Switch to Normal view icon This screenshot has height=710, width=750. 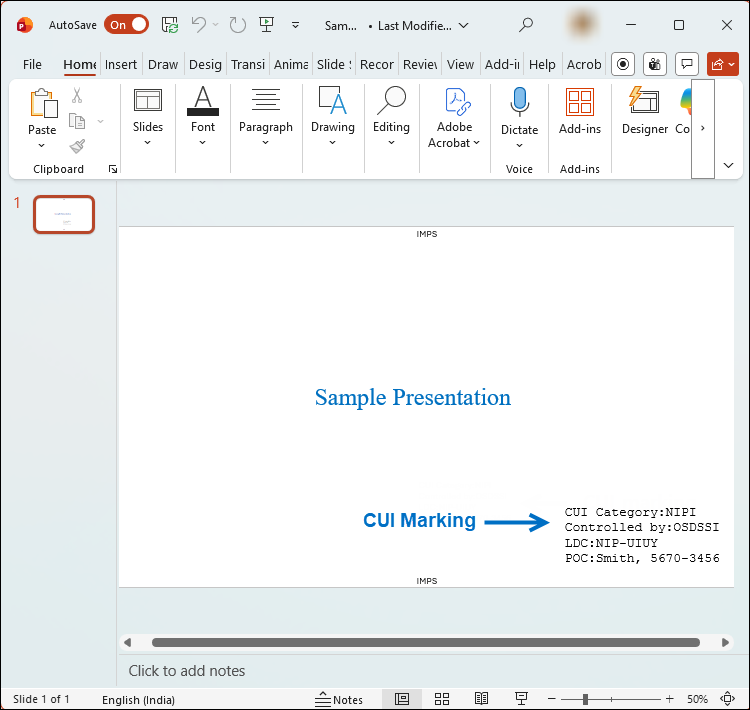pyautogui.click(x=402, y=699)
